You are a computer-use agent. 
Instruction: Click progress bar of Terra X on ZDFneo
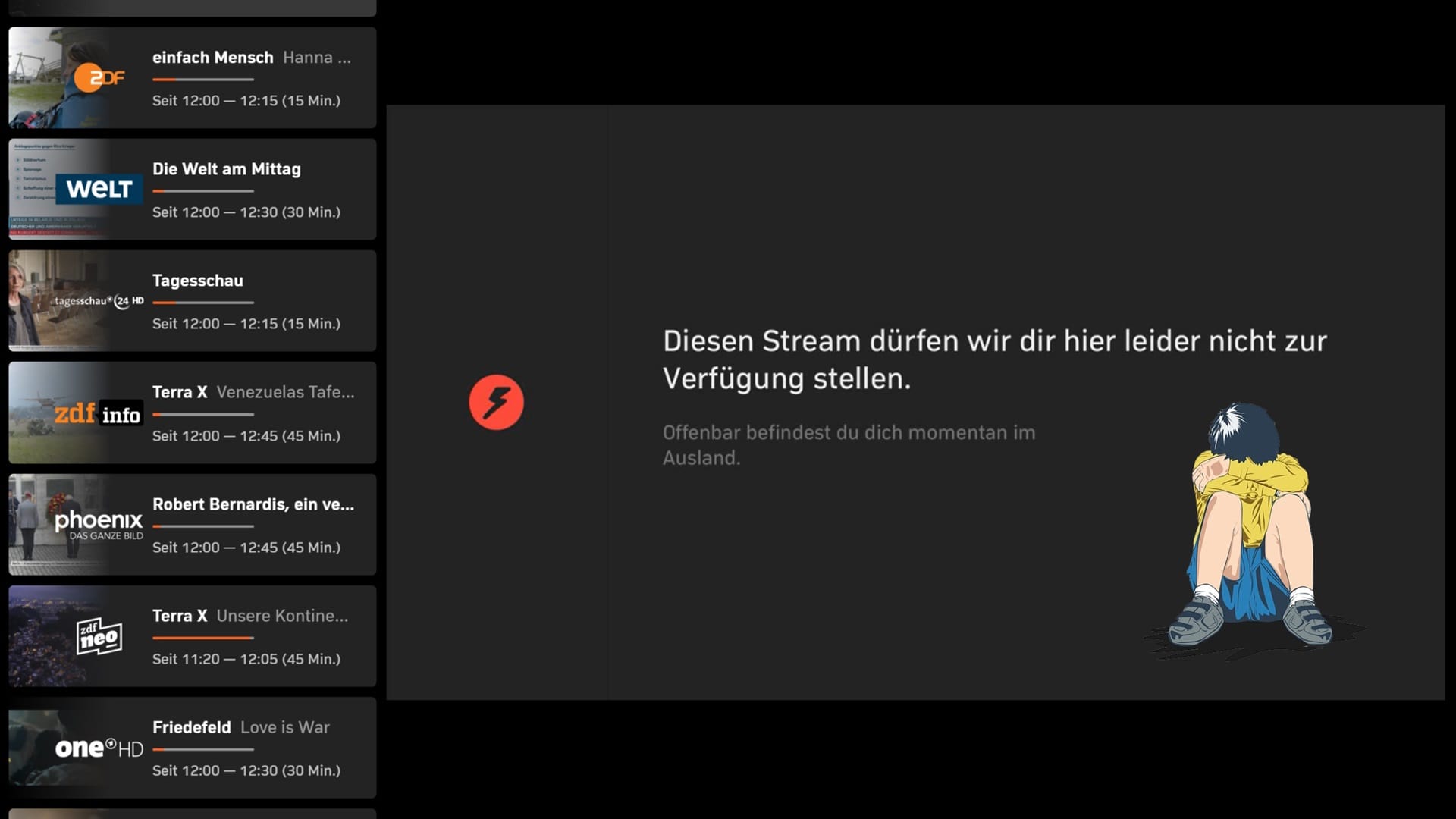(x=202, y=638)
